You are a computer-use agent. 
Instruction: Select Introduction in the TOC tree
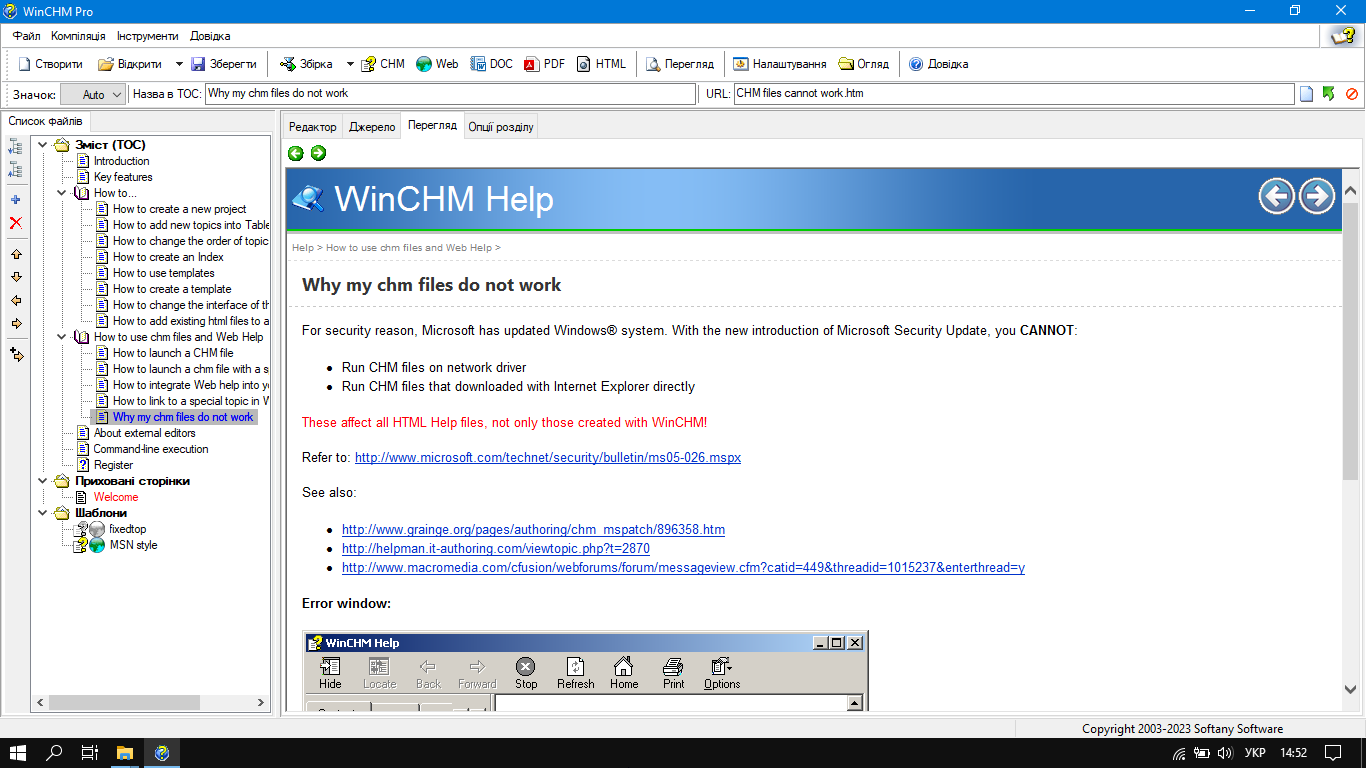pyautogui.click(x=121, y=161)
